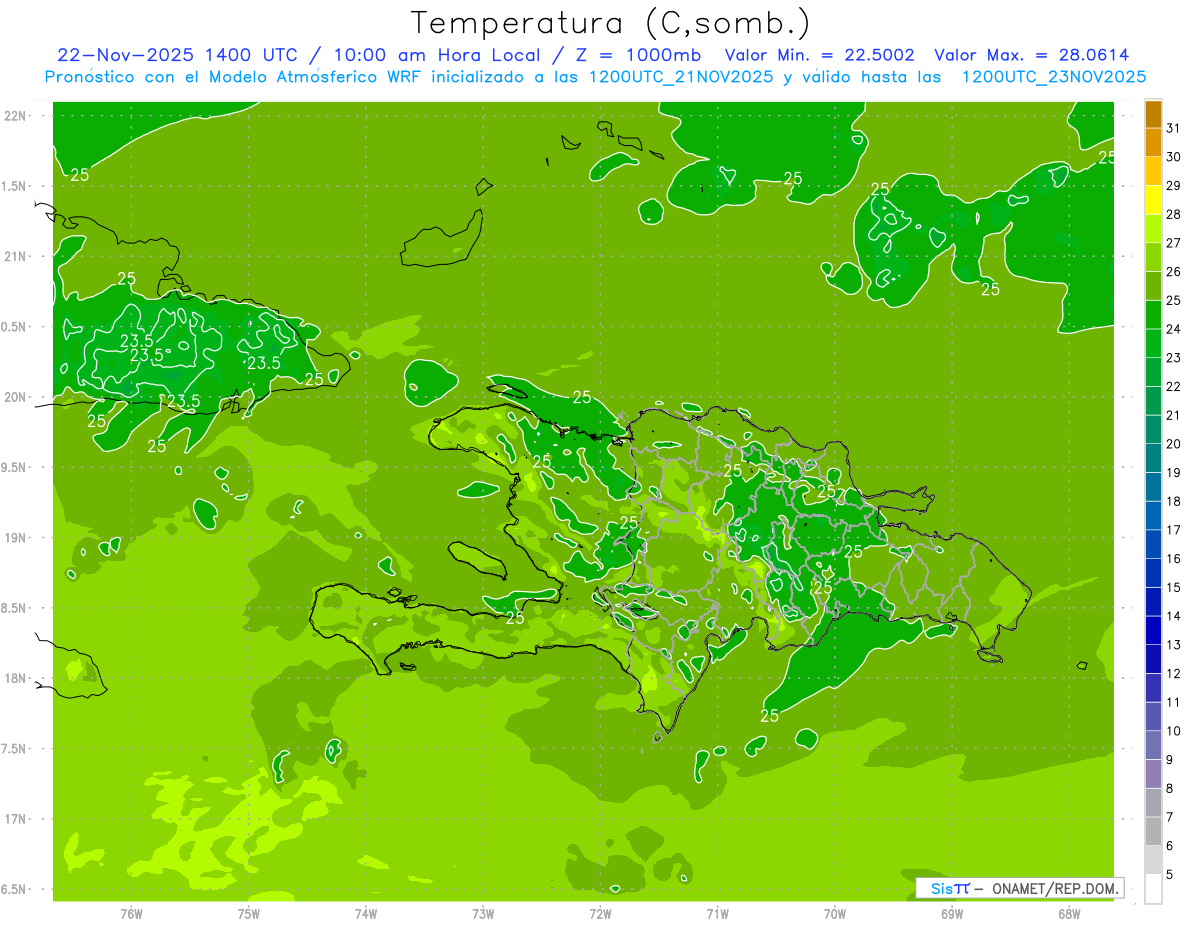Click the 19N latitude axis label
The width and height of the screenshot is (1200, 927).
(x=17, y=538)
